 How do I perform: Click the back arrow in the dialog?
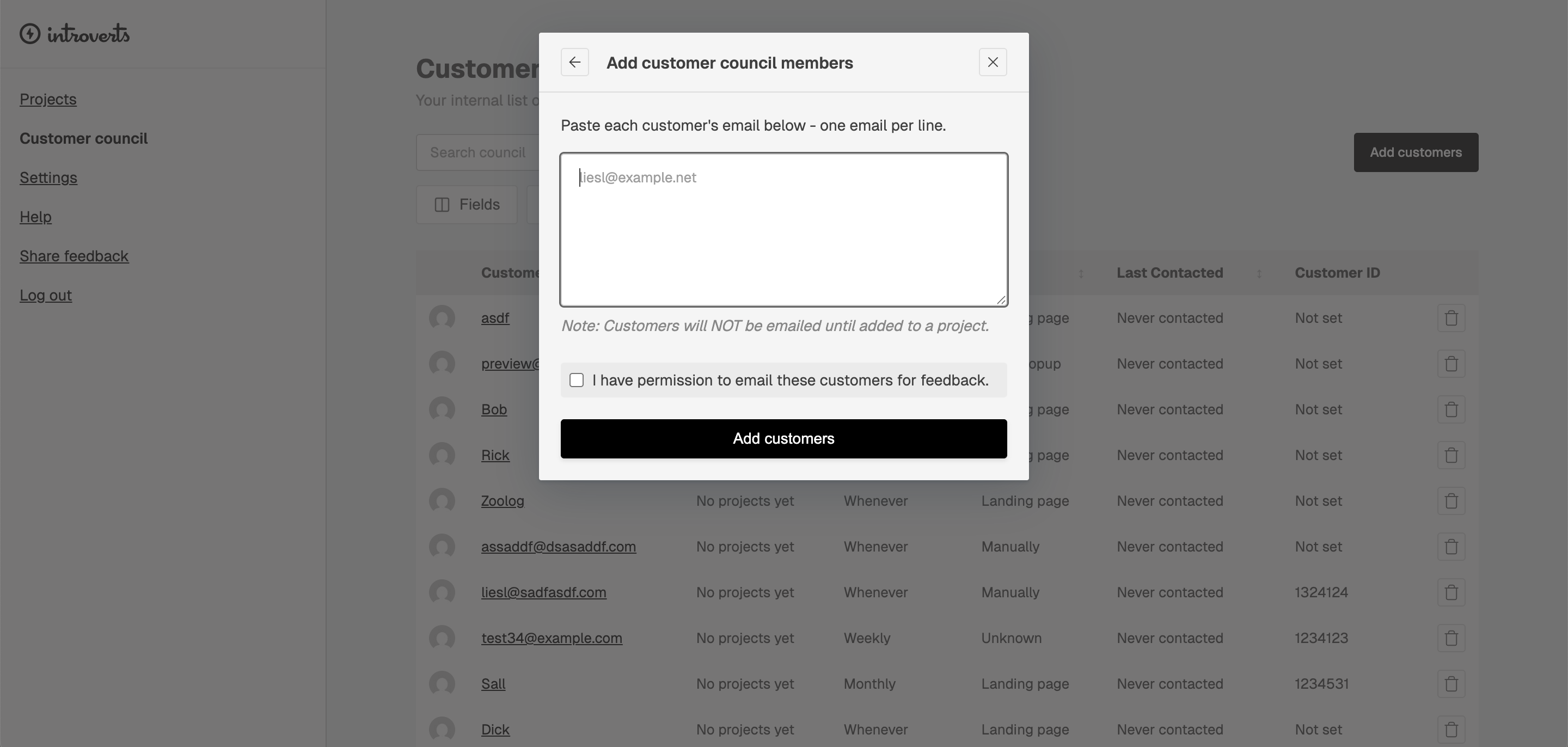pos(574,62)
